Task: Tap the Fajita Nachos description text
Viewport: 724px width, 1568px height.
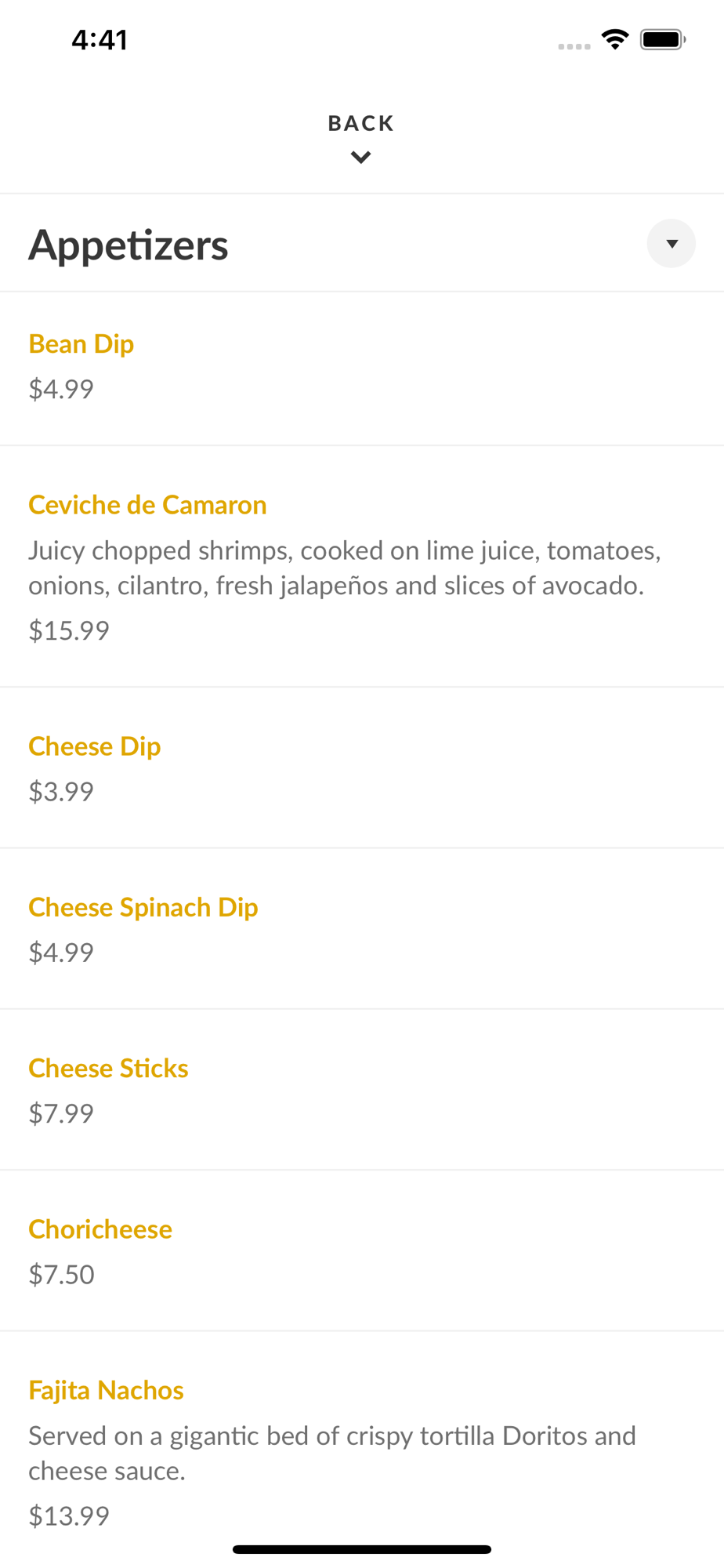Action: click(x=332, y=1453)
